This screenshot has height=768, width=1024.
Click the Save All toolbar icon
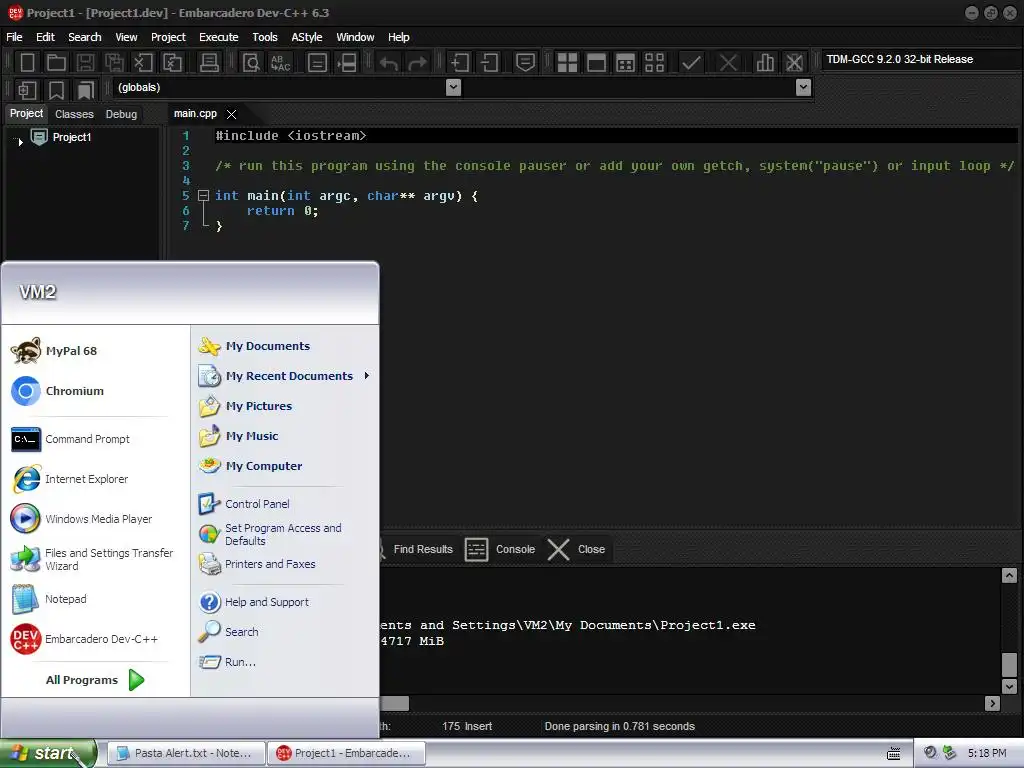click(114, 63)
